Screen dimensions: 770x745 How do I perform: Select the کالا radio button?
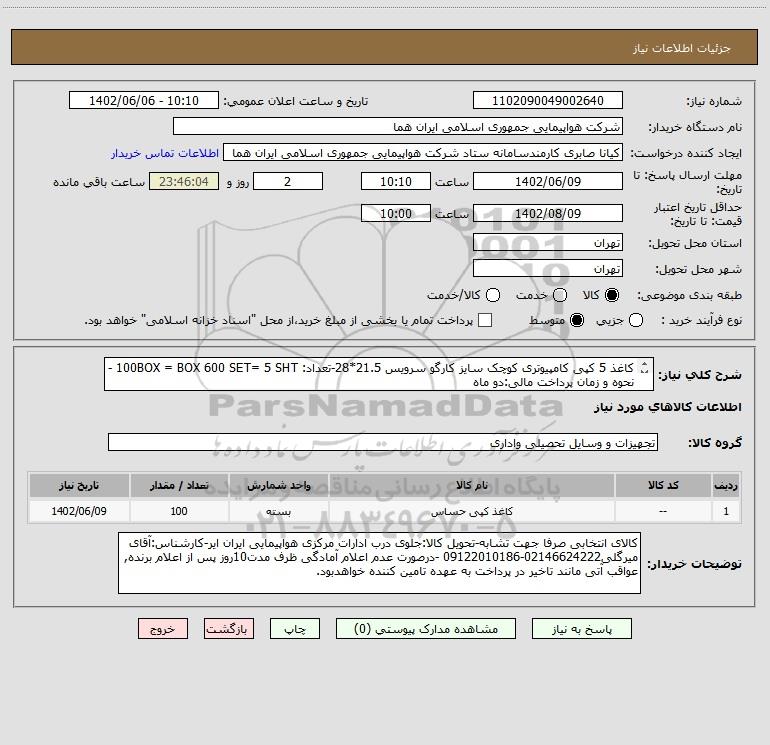(612, 295)
